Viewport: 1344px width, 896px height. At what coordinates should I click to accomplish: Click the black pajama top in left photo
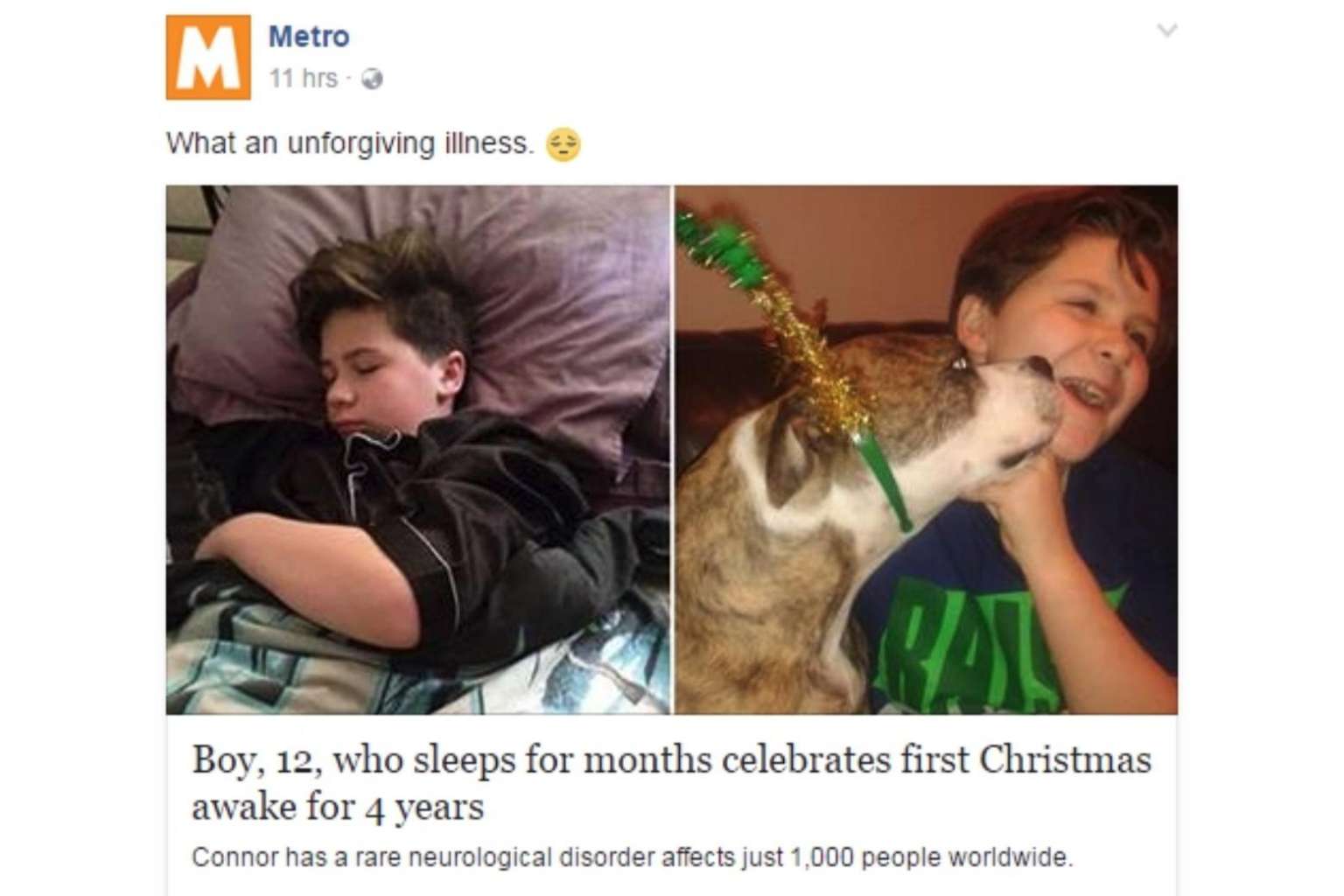[437, 525]
